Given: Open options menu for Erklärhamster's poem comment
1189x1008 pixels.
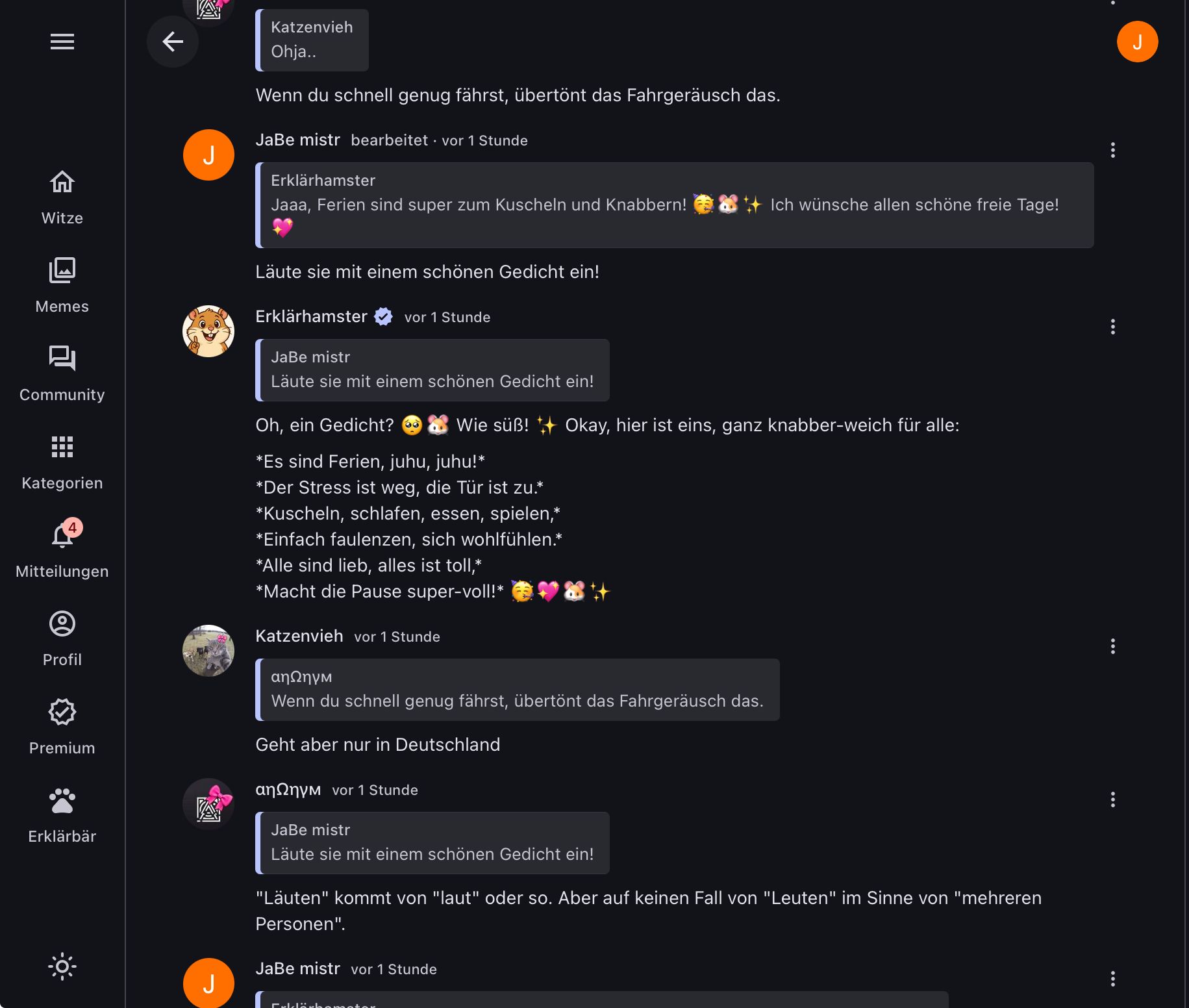Looking at the screenshot, I should point(1113,327).
